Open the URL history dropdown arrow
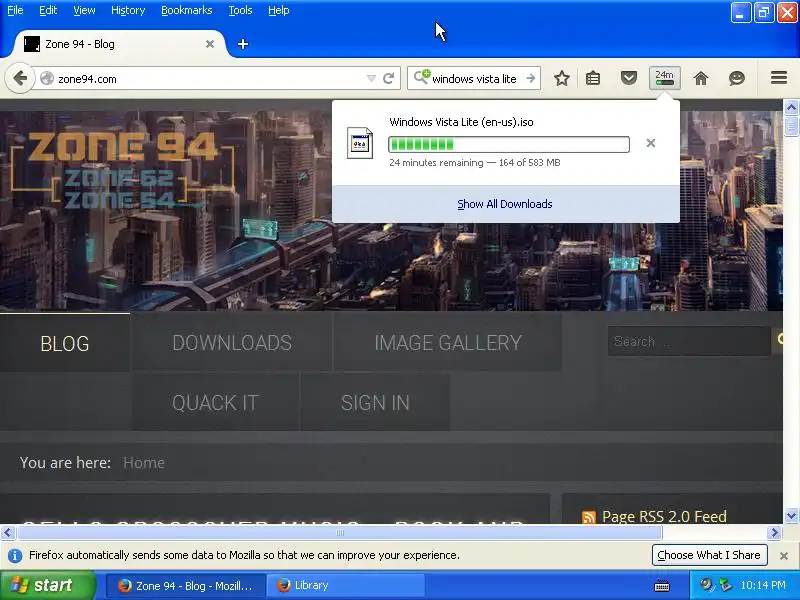The image size is (800, 600). pyautogui.click(x=371, y=79)
